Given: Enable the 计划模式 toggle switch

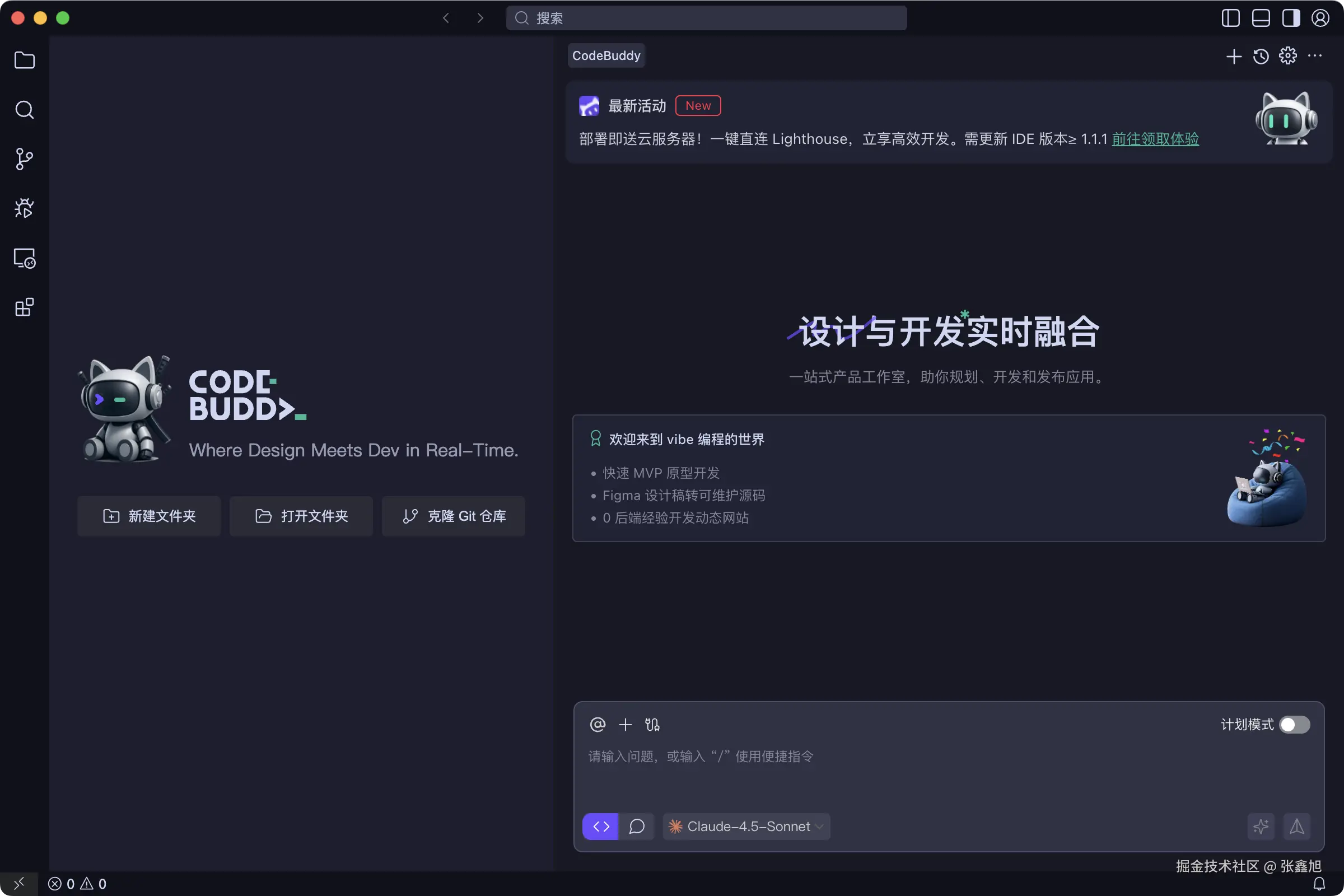Looking at the screenshot, I should [x=1295, y=725].
